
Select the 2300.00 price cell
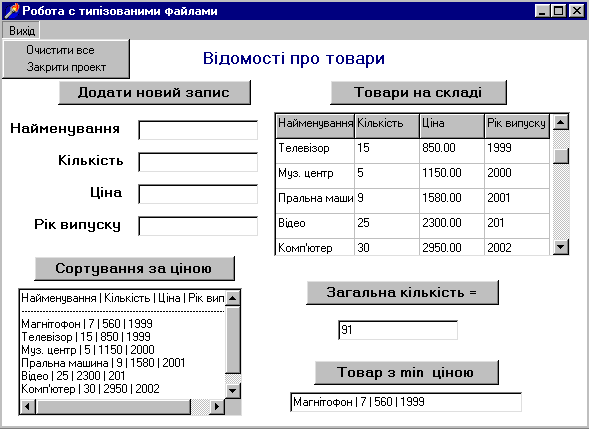click(452, 226)
